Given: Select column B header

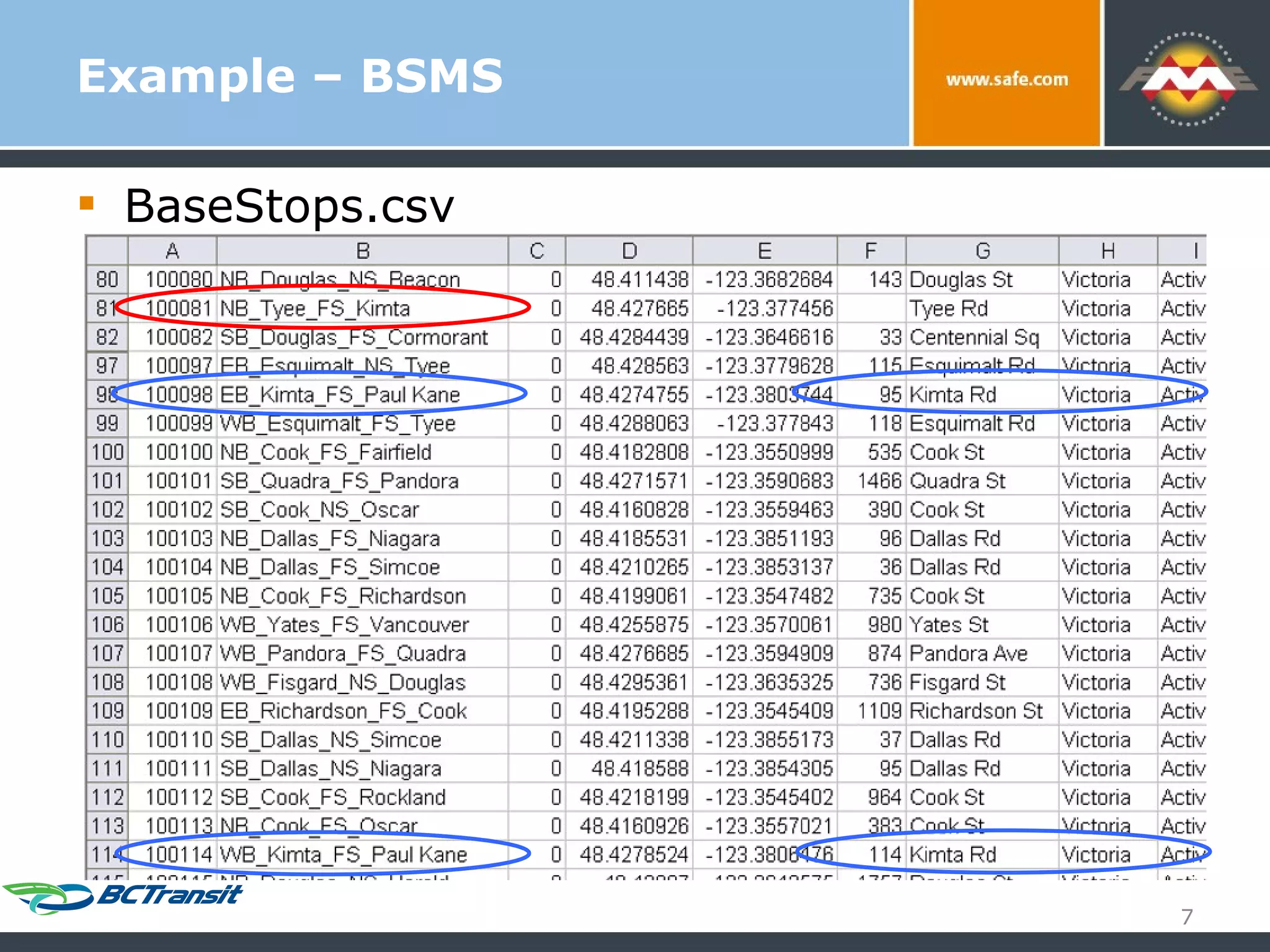Looking at the screenshot, I should click(x=363, y=251).
